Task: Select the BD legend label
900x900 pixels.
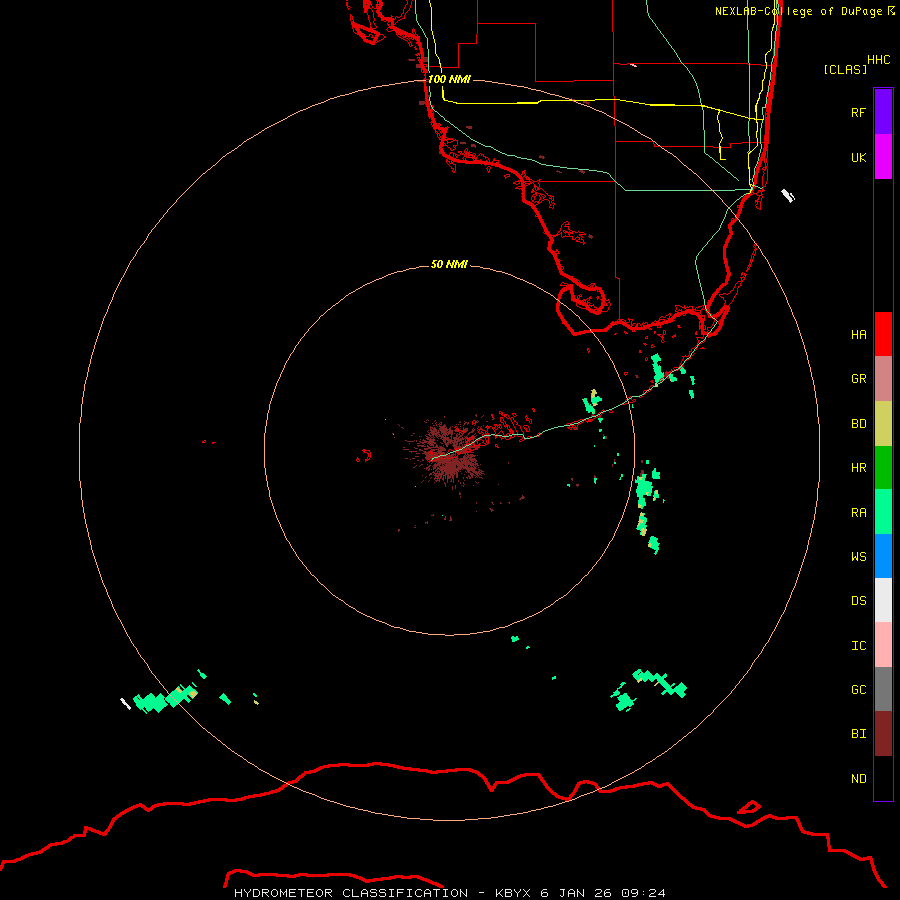Action: (858, 424)
